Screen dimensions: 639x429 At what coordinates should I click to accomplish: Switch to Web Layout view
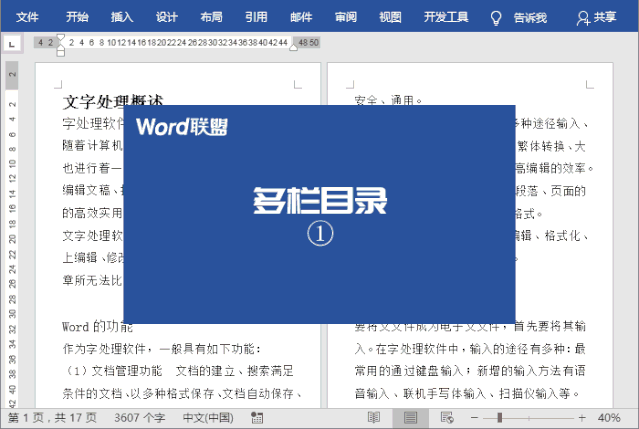(x=447, y=418)
